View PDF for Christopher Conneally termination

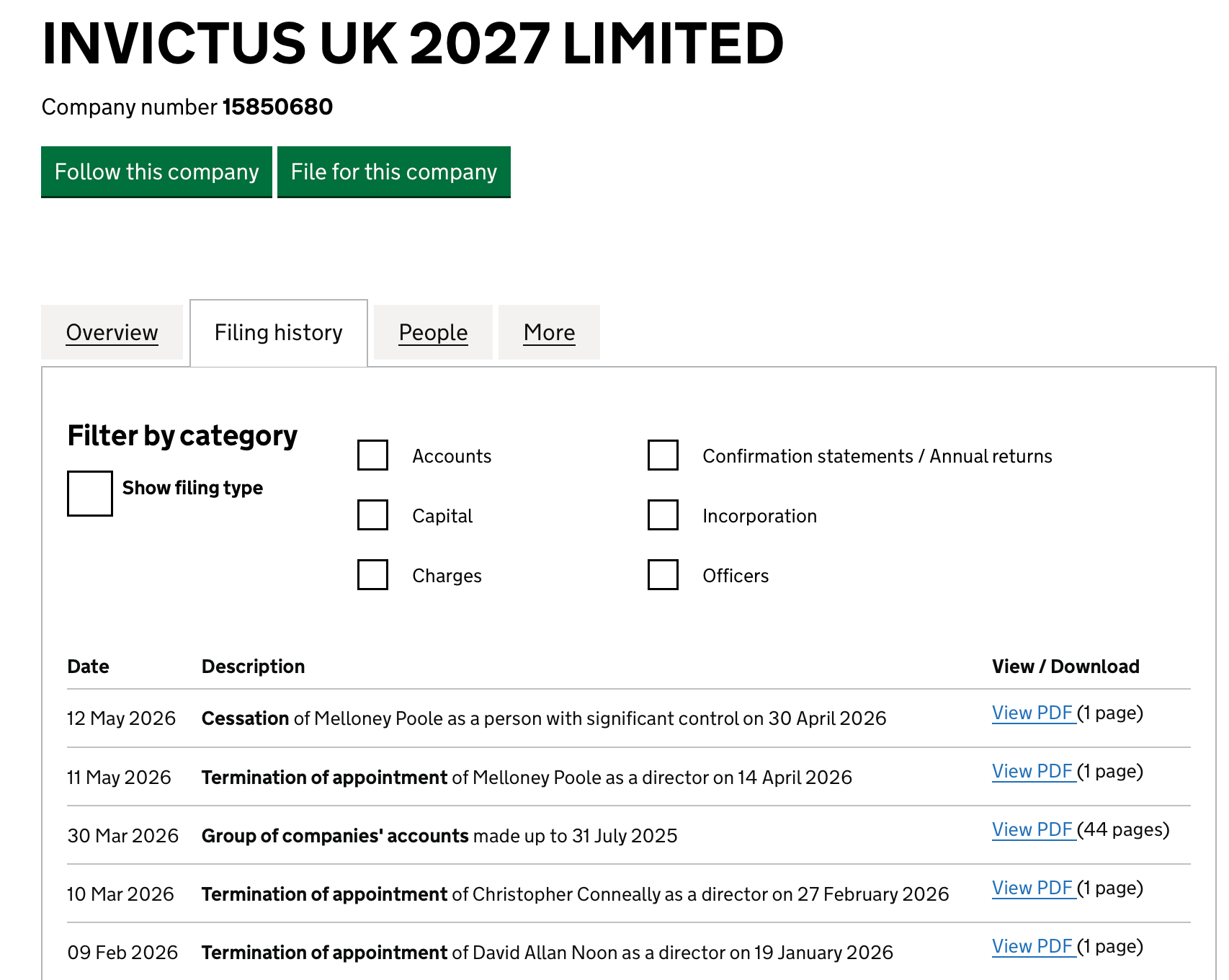(1034, 888)
